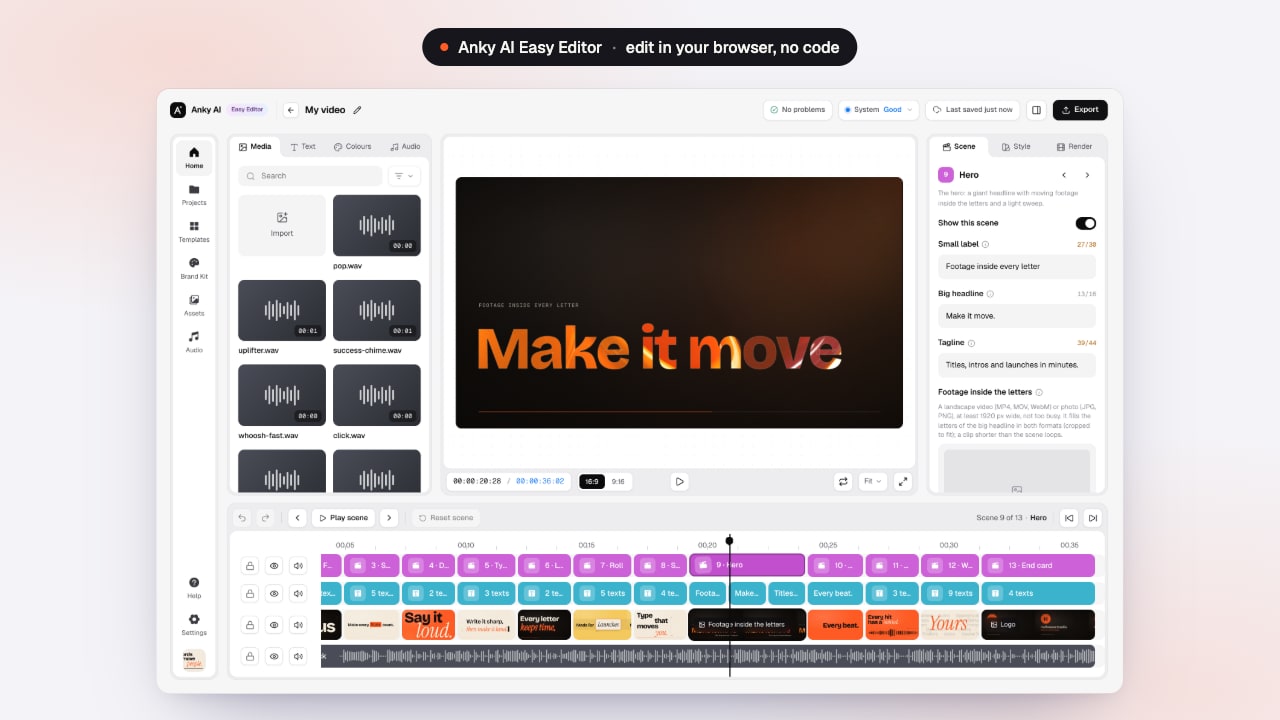The height and width of the screenshot is (720, 1280).
Task: Hide the top timeline track with its eye icon
Action: pos(274,566)
